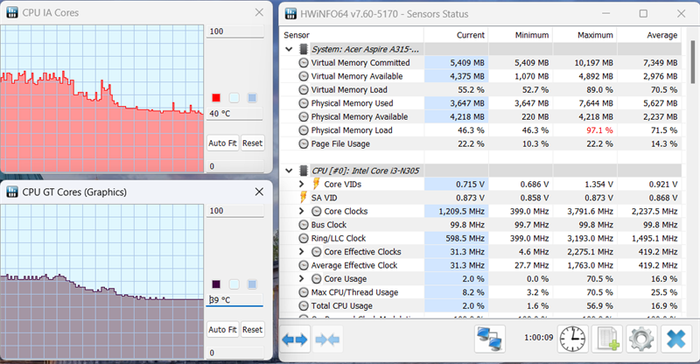Click the maximum value field 100 in CPU IA Cores

pyautogui.click(x=235, y=31)
